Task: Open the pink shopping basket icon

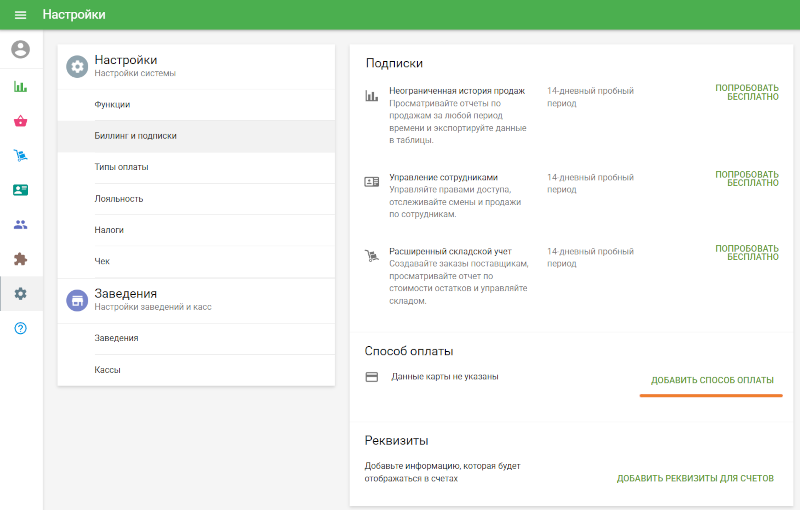Action: (x=20, y=121)
